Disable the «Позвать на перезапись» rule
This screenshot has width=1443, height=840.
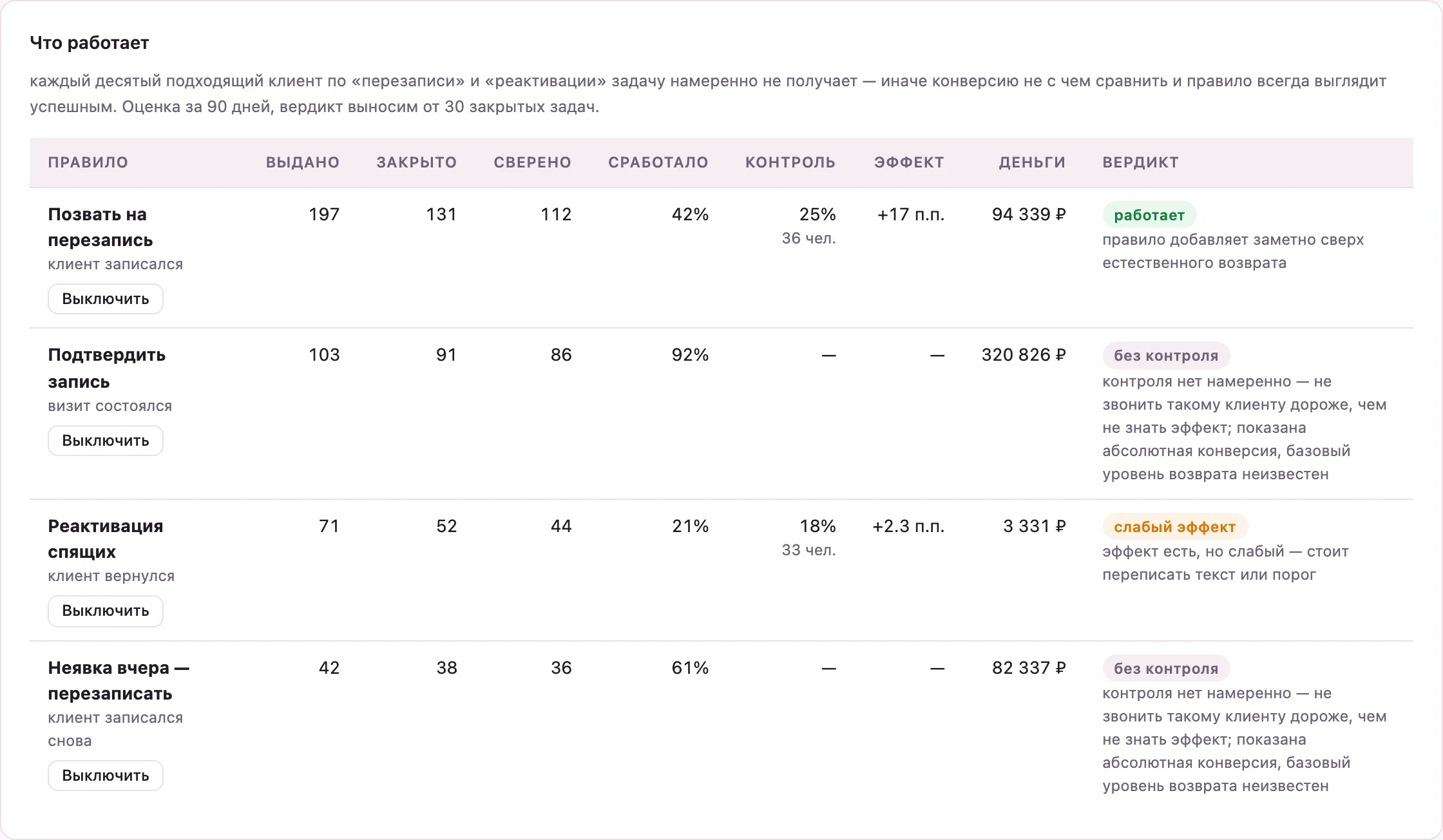tap(106, 299)
